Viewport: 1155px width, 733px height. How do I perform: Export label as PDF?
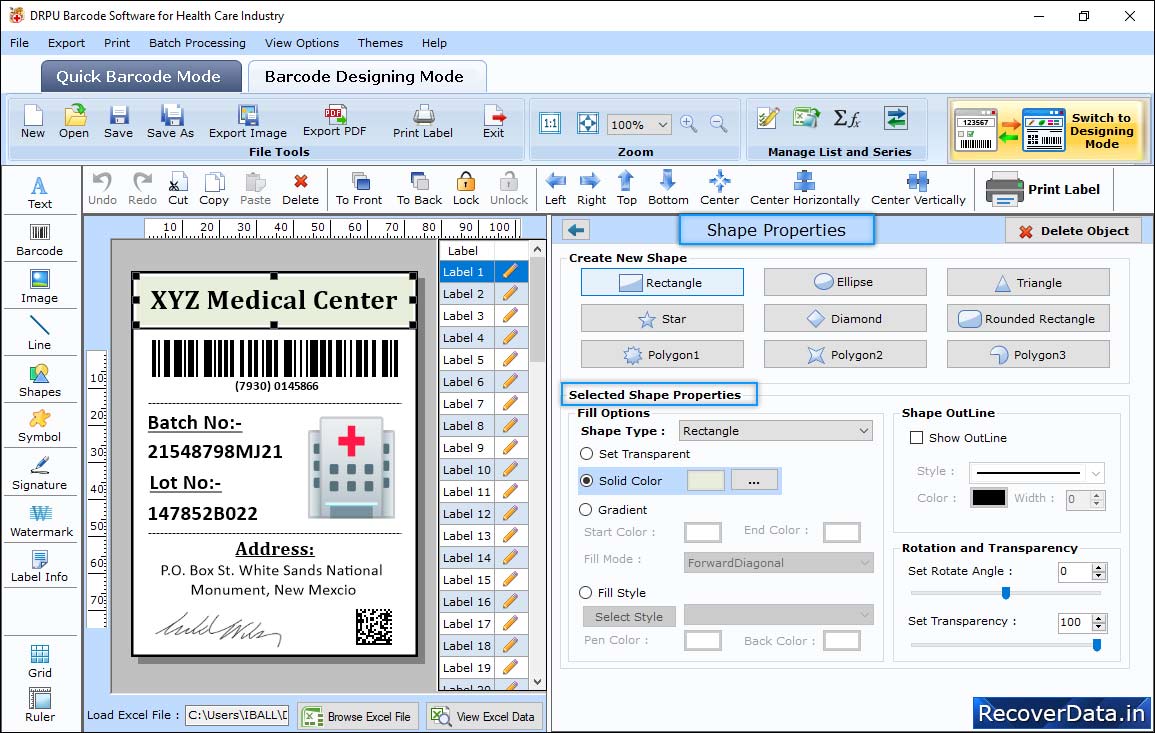[x=334, y=122]
